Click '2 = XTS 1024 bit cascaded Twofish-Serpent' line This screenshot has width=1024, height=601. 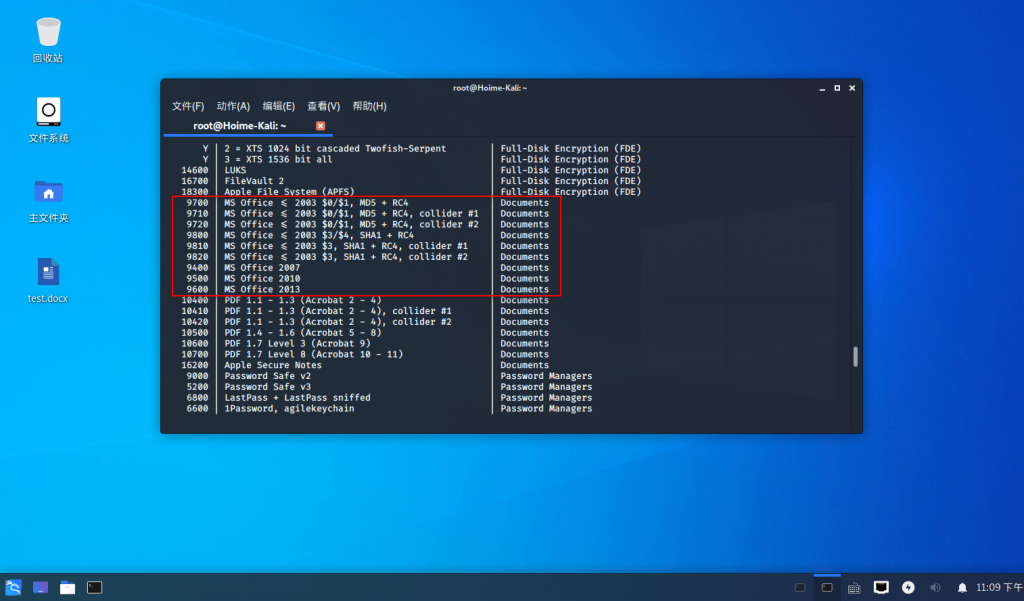[336, 148]
